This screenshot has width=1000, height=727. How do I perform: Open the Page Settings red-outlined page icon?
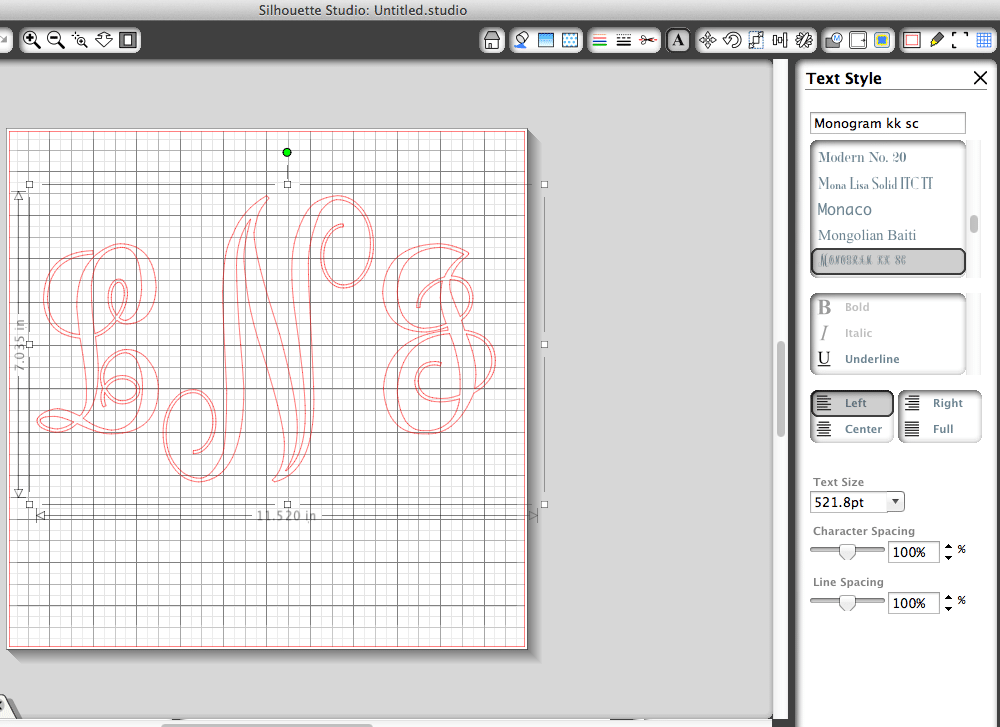coord(912,41)
